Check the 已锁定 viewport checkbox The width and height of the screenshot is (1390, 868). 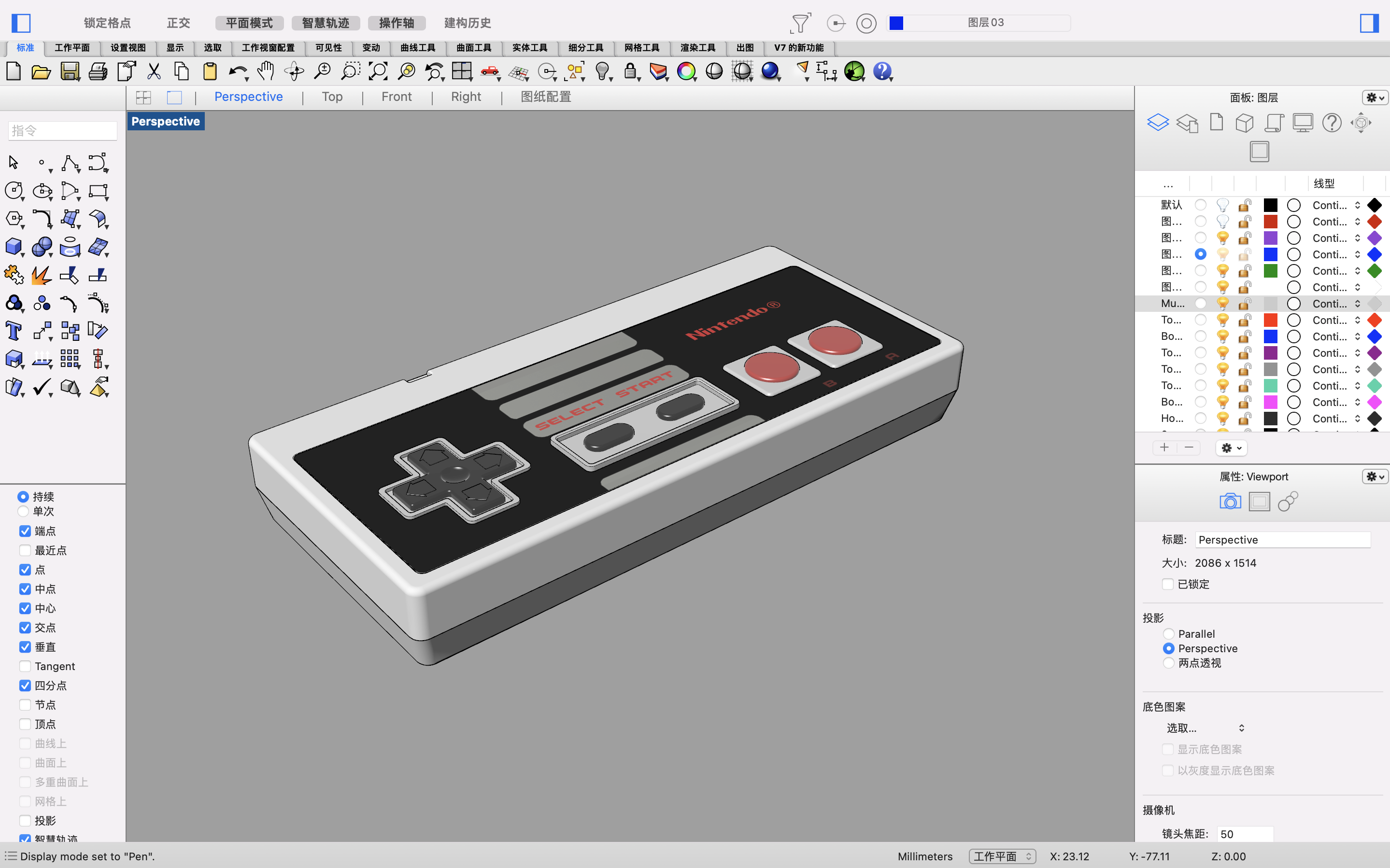(1167, 584)
